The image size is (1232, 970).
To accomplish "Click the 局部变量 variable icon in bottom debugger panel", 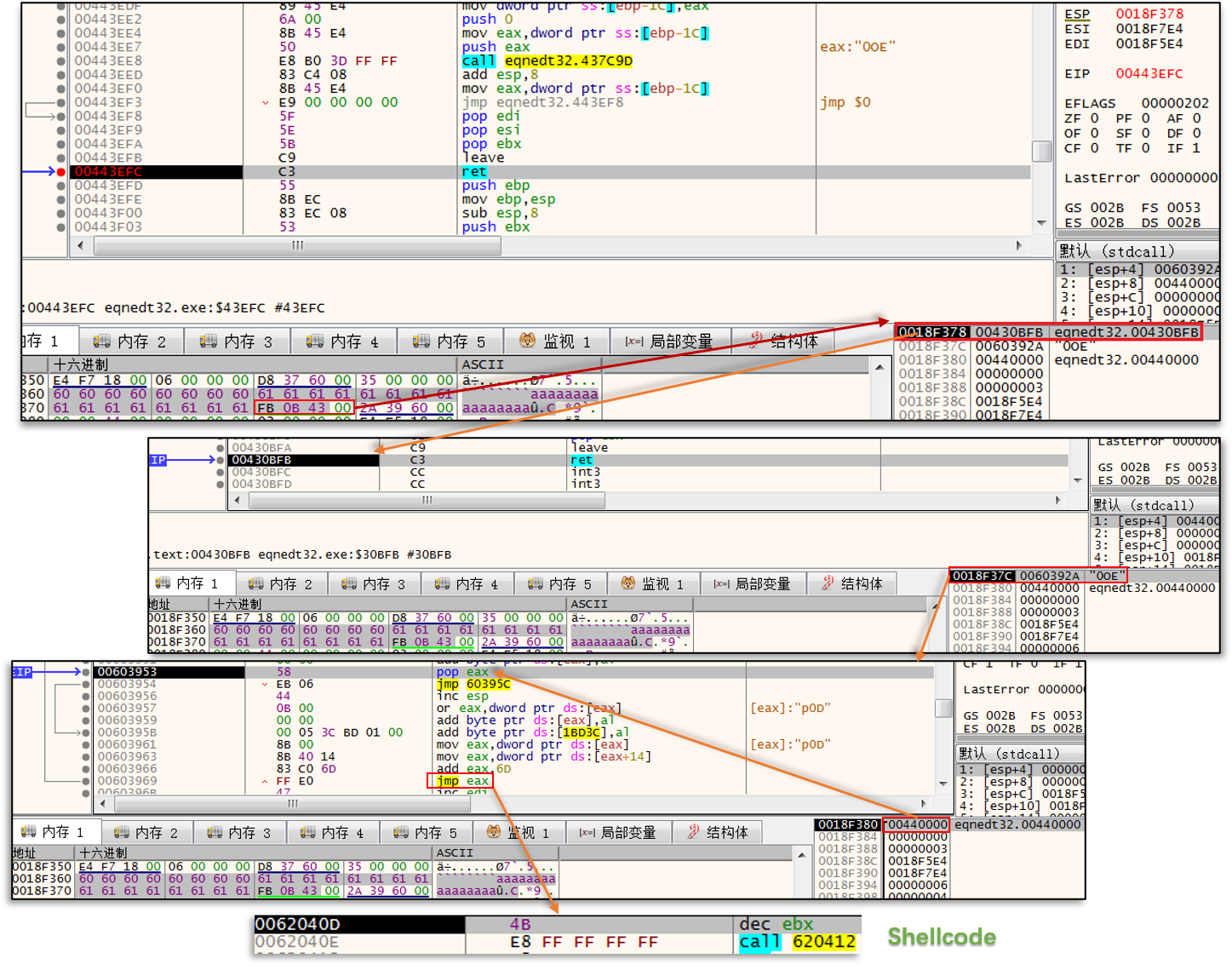I will pos(587,832).
